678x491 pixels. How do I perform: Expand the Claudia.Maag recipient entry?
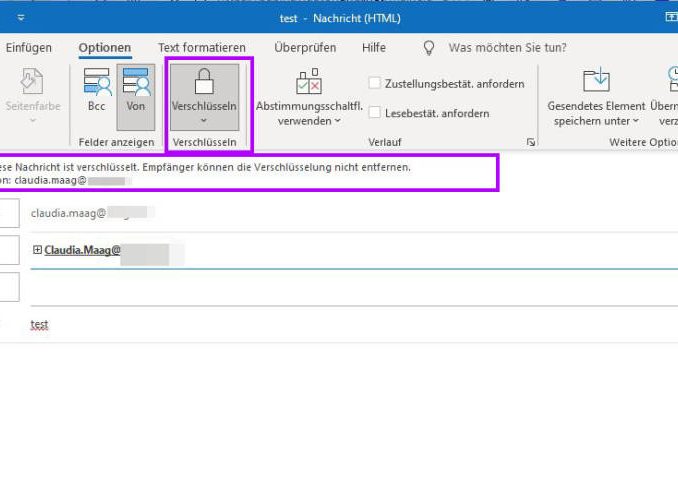coord(37,250)
